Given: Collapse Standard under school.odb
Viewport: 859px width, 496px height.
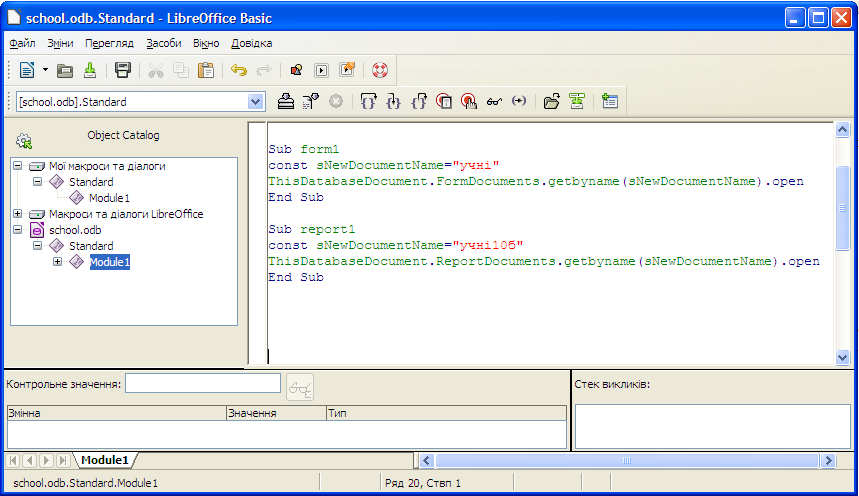Looking at the screenshot, I should pyautogui.click(x=37, y=246).
